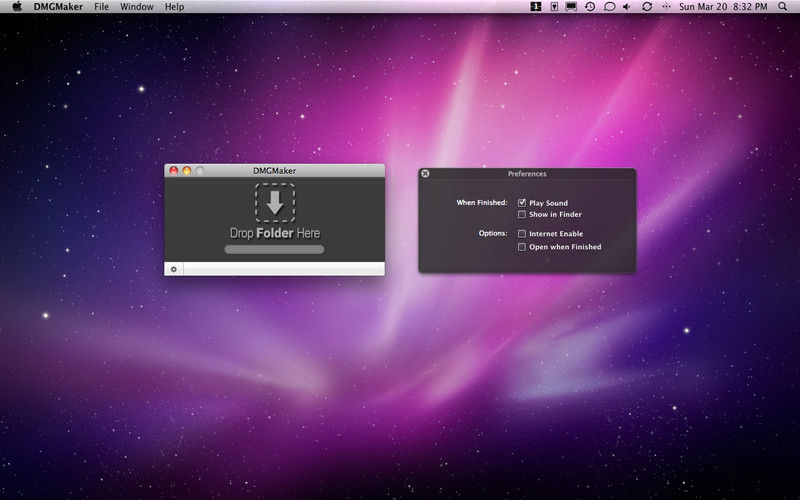Click the dashed drop-arrow folder icon
Viewport: 800px width, 500px height.
coord(275,203)
